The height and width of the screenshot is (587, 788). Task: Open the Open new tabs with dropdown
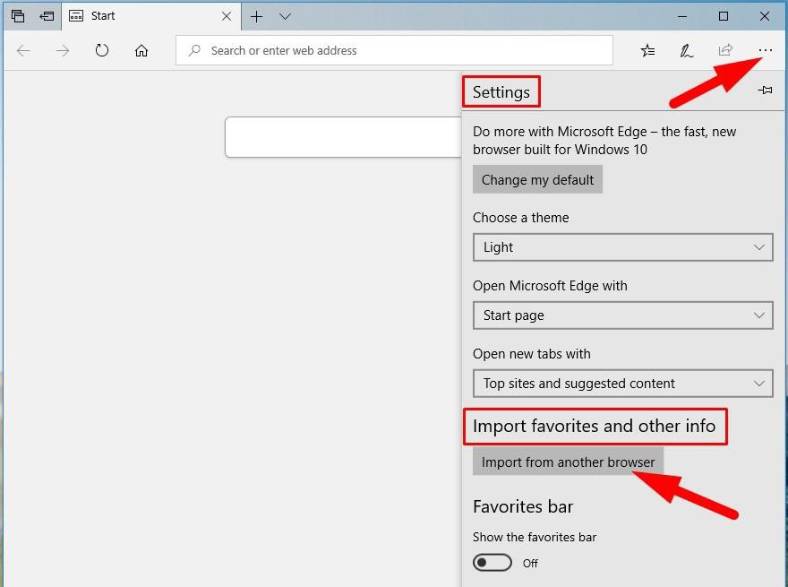click(x=623, y=383)
